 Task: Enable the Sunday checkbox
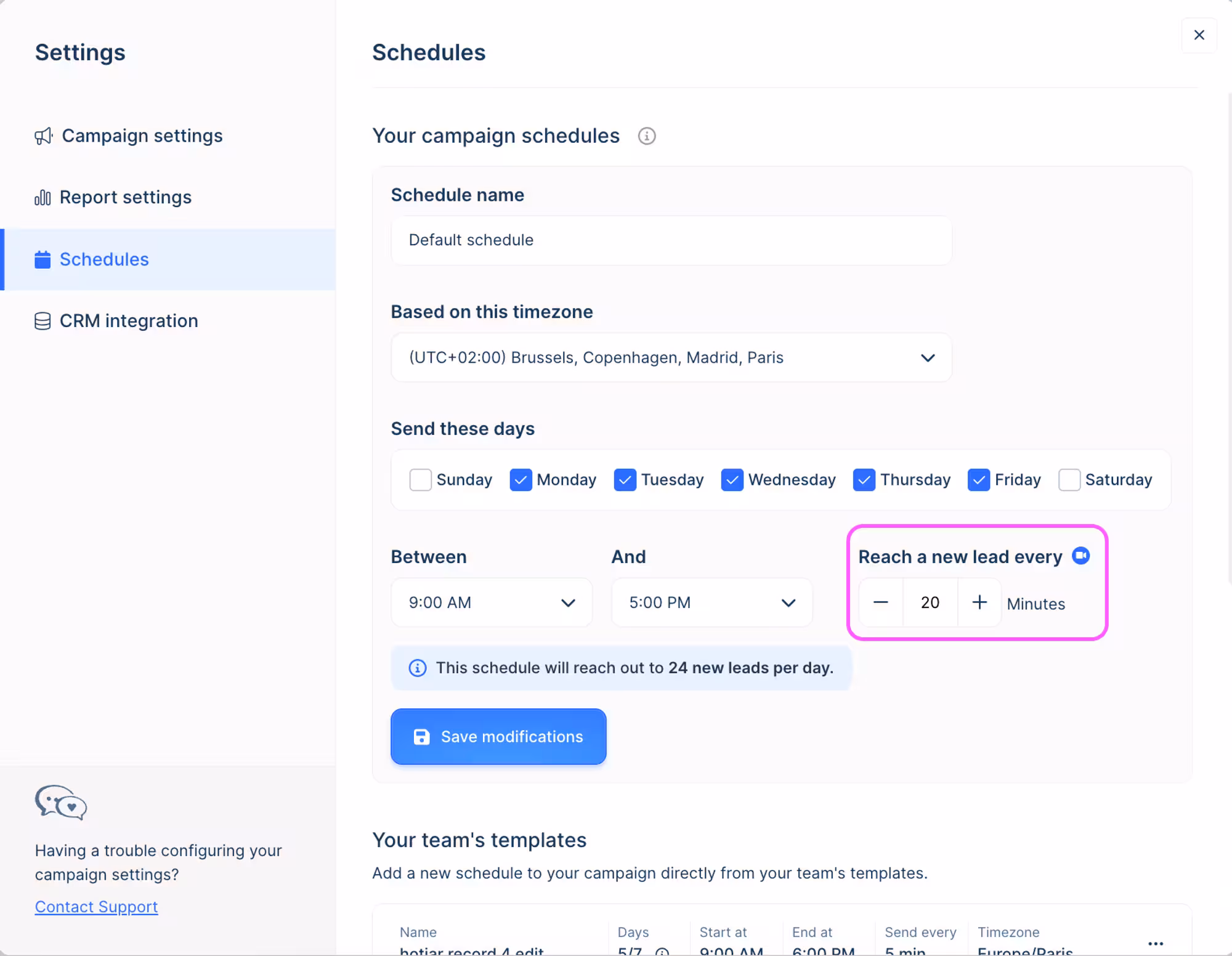click(420, 480)
